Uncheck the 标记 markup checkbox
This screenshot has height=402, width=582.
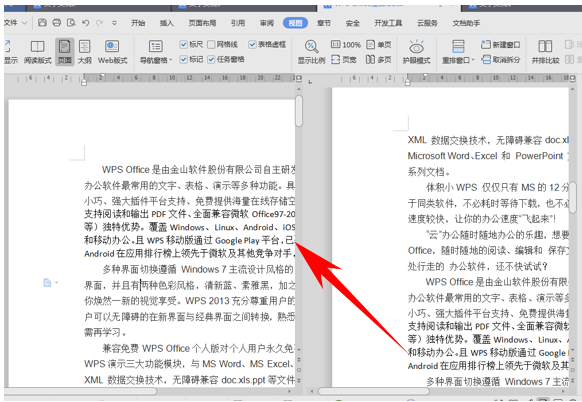[183, 59]
